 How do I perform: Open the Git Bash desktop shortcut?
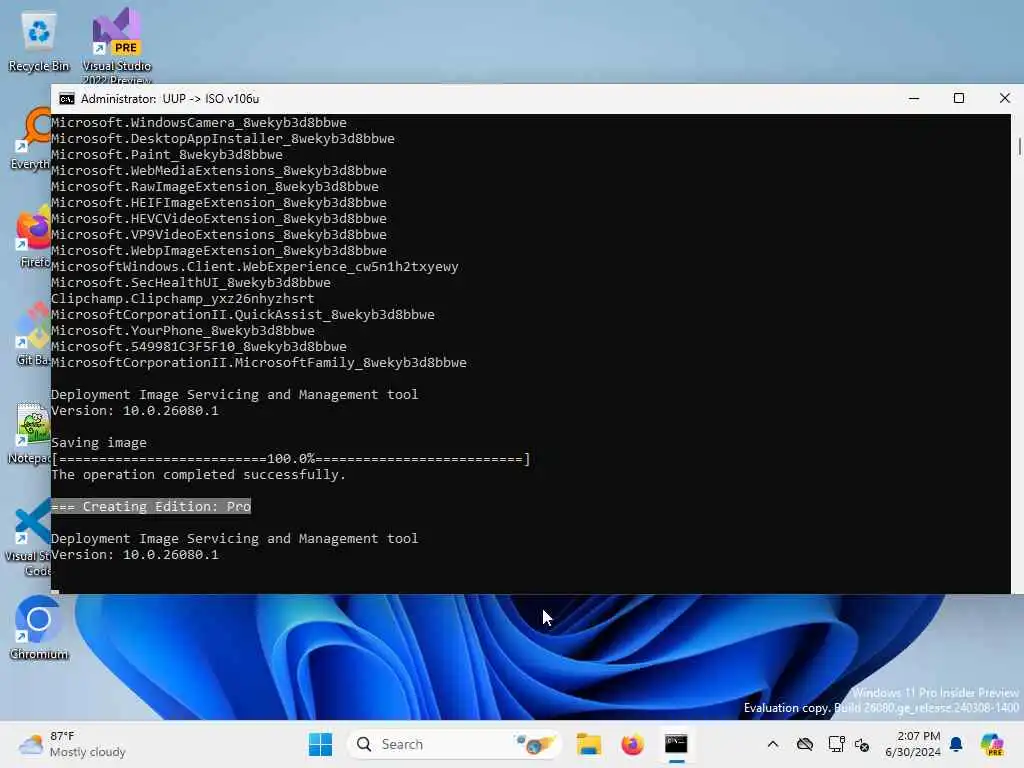click(33, 336)
